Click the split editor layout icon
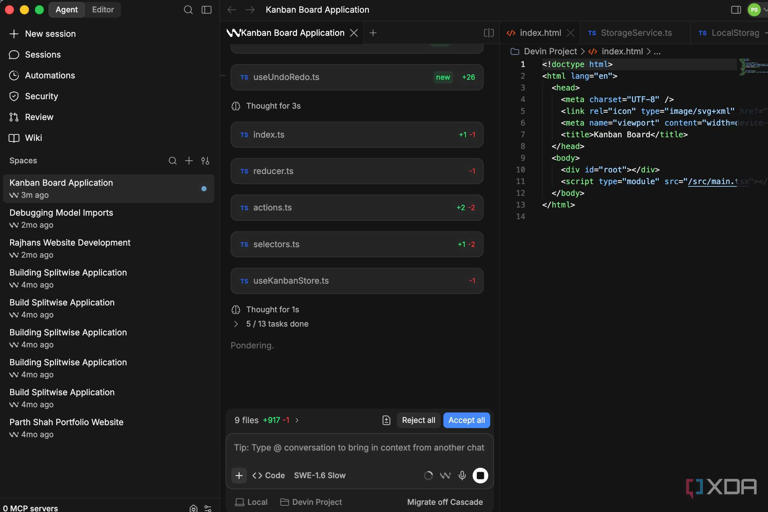768x512 pixels. (x=488, y=33)
